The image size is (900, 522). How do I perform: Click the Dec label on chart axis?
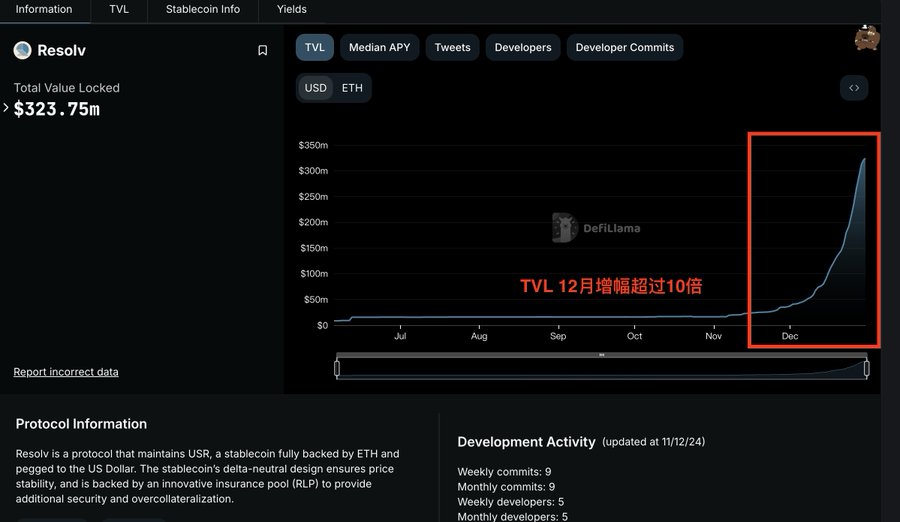coord(790,336)
